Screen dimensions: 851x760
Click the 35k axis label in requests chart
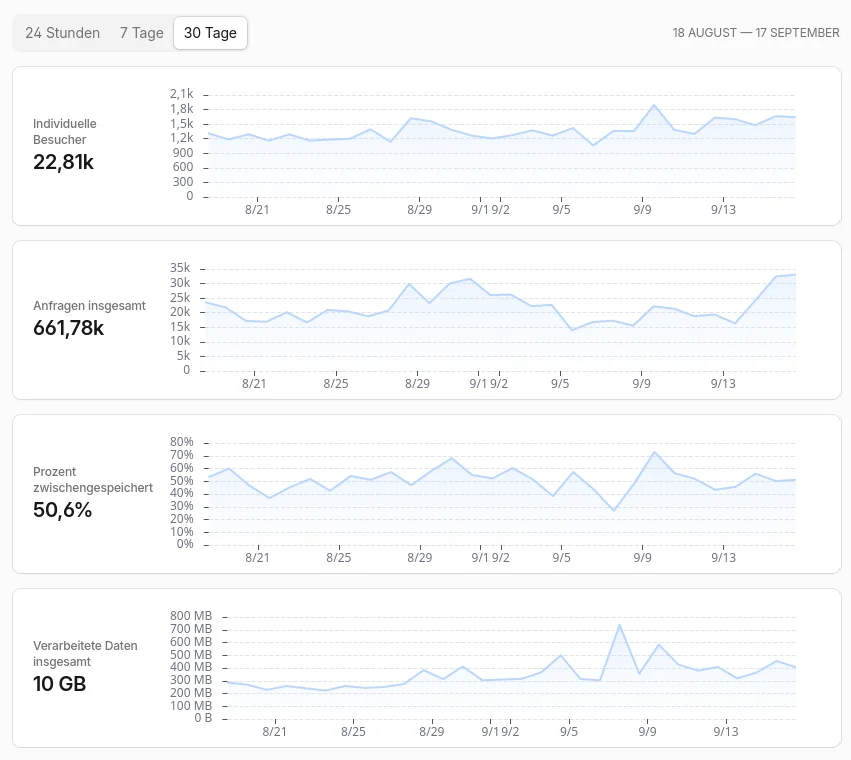(180, 268)
